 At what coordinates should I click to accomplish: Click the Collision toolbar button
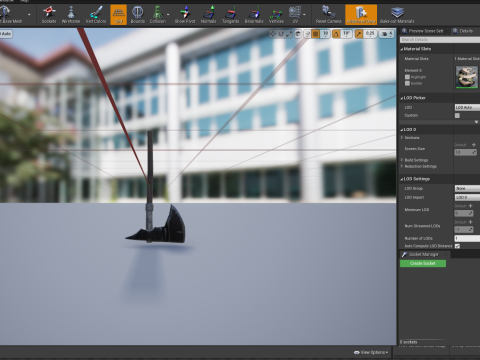click(x=157, y=15)
